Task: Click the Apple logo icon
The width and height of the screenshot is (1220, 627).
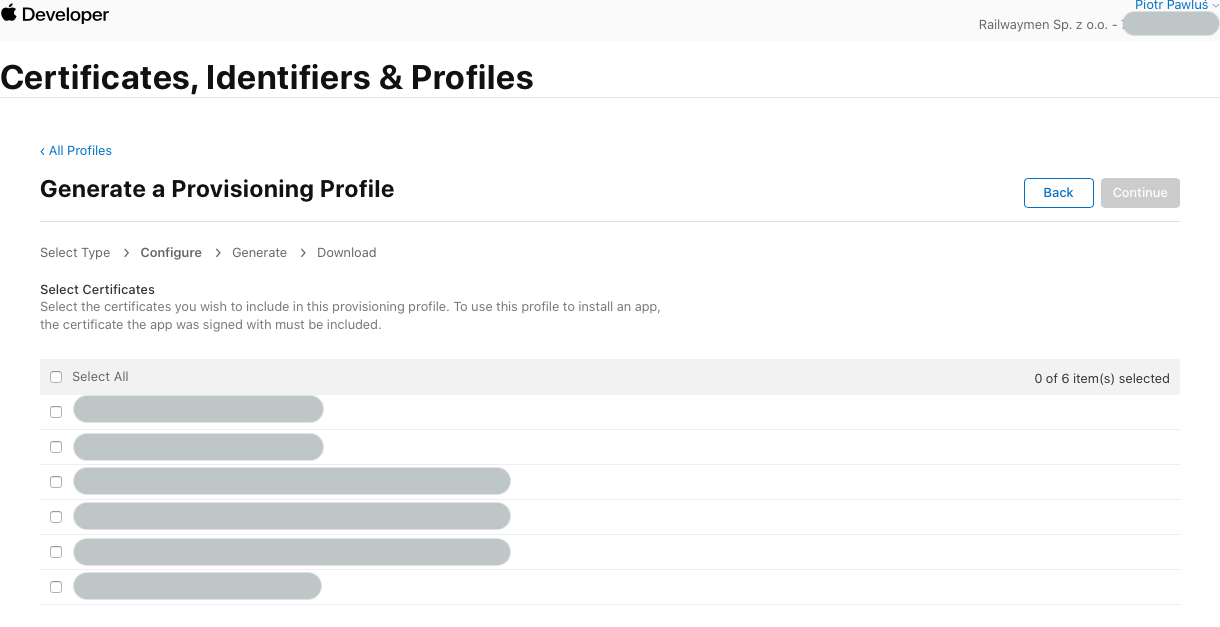Action: click(x=9, y=13)
